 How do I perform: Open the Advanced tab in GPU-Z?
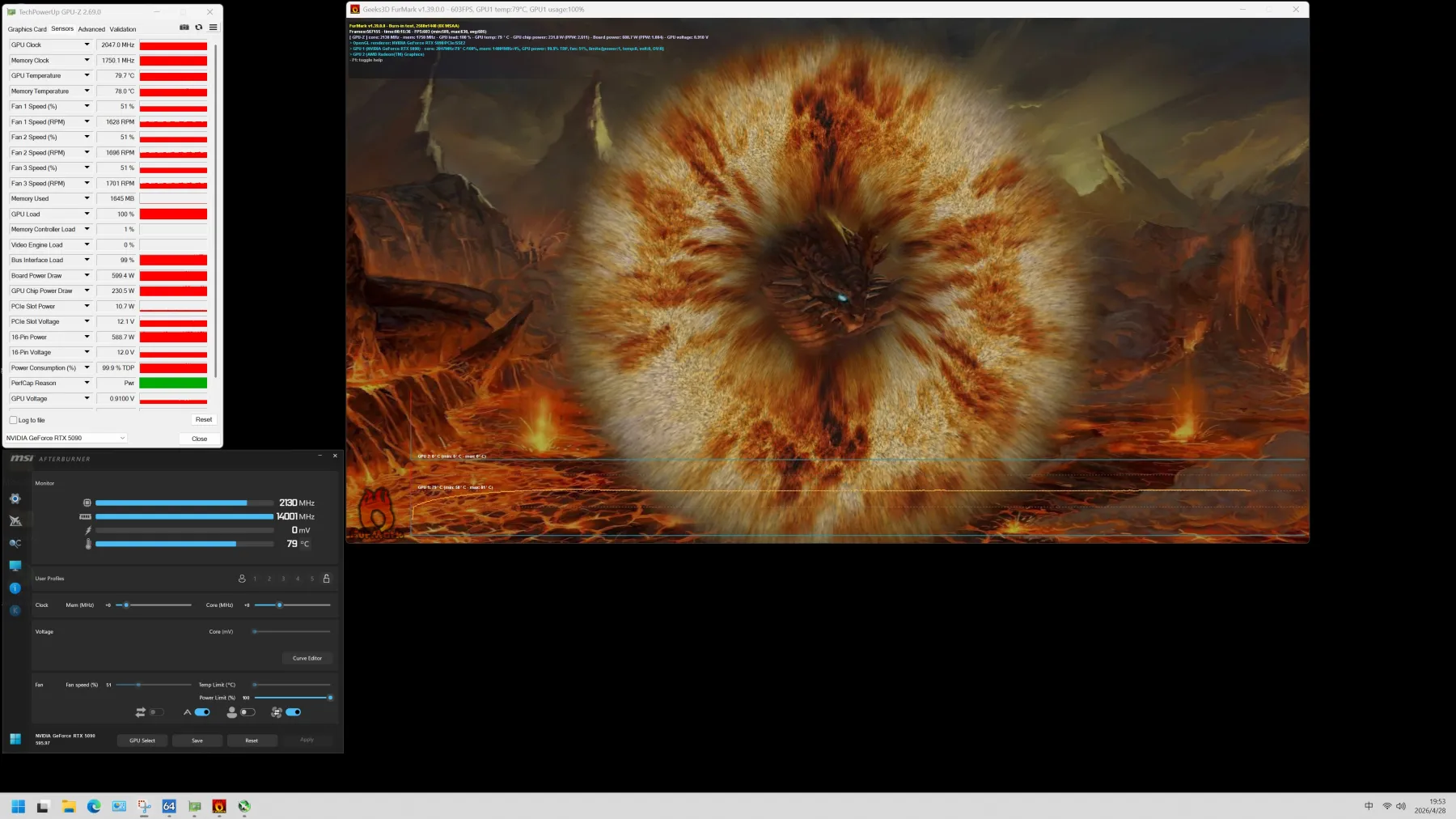pyautogui.click(x=91, y=29)
